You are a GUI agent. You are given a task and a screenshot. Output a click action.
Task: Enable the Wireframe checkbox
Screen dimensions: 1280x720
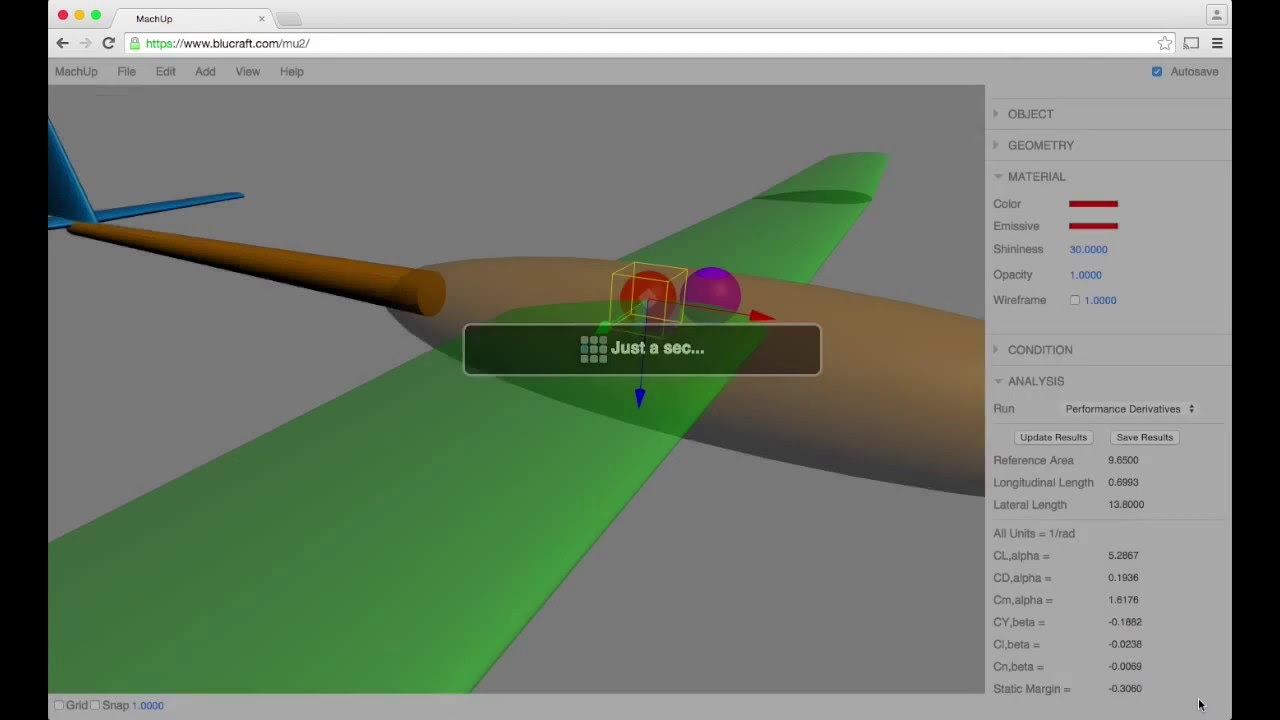pos(1075,300)
